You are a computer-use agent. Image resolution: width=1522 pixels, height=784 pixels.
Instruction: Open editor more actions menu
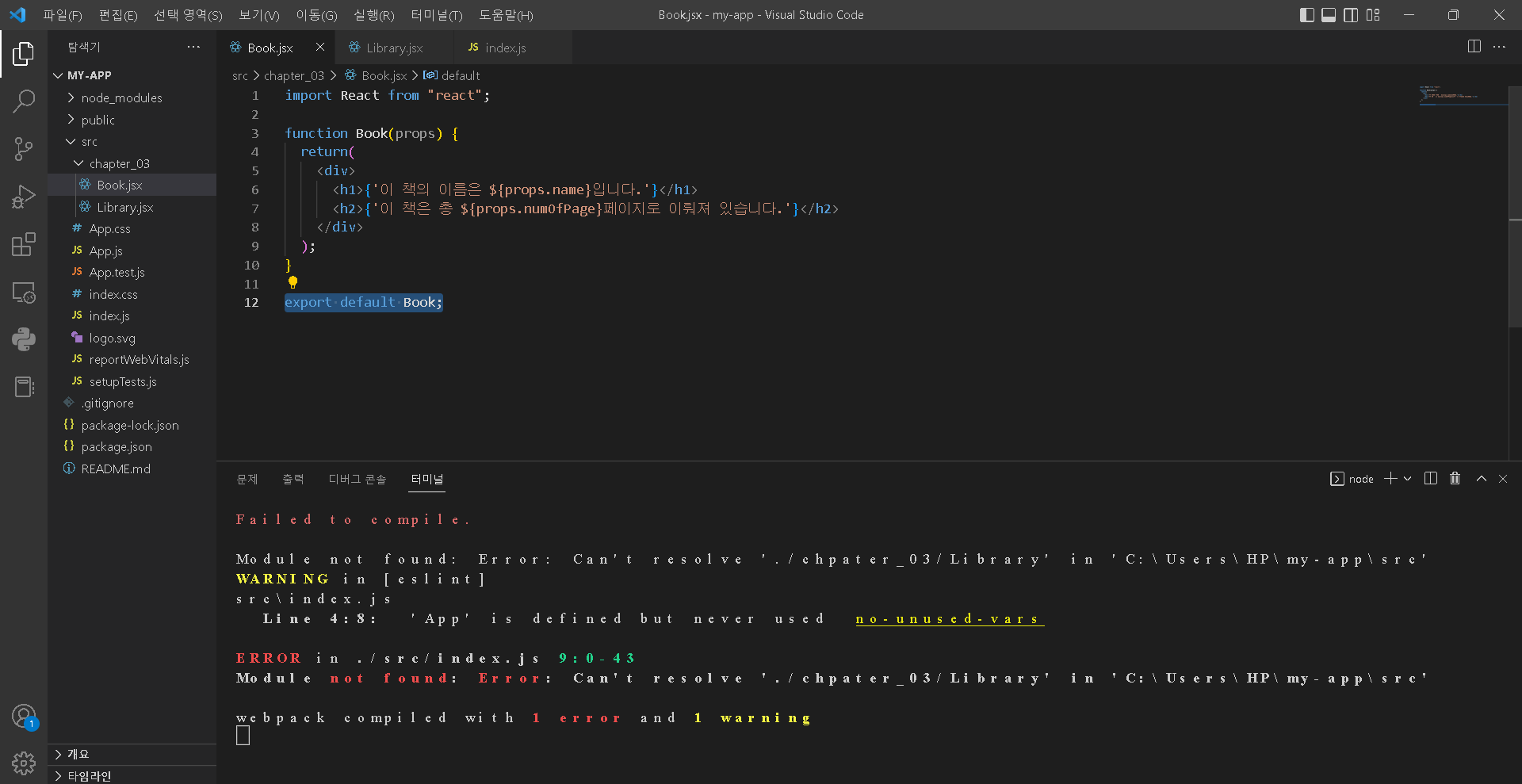(x=1499, y=47)
